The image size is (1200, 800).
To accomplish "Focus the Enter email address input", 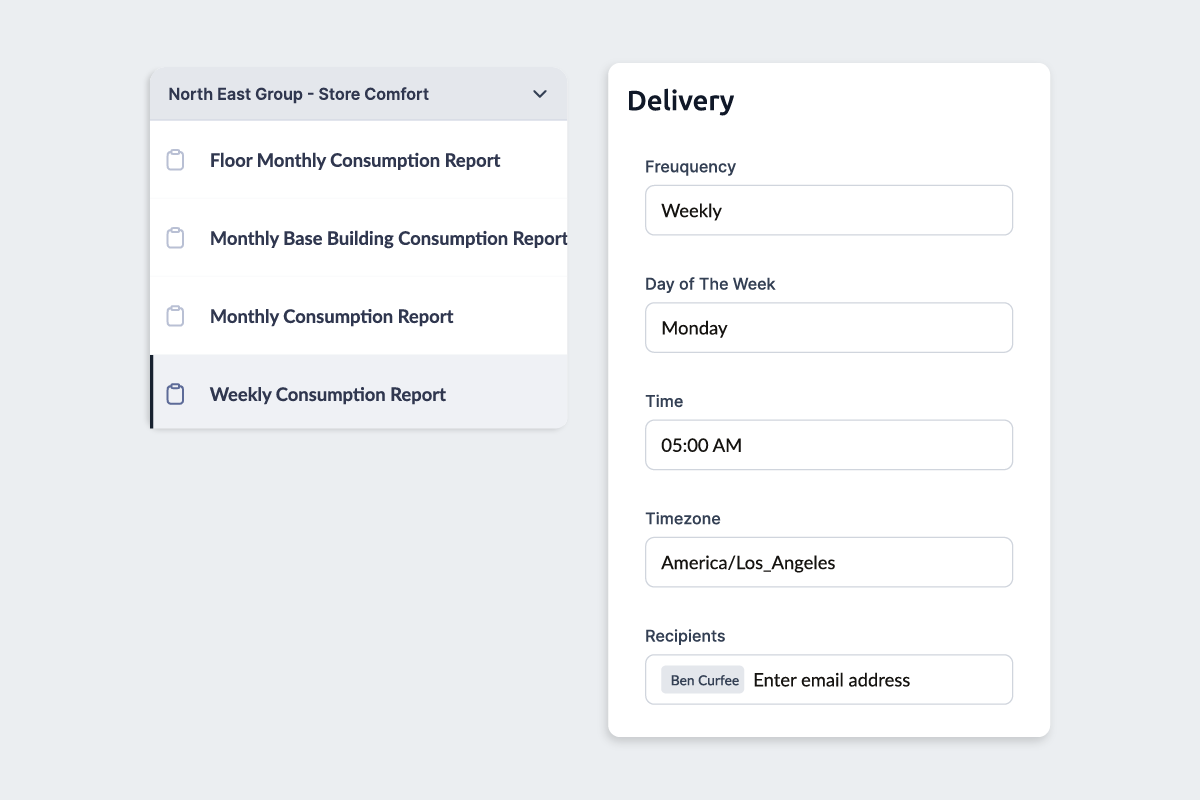I will [875, 680].
